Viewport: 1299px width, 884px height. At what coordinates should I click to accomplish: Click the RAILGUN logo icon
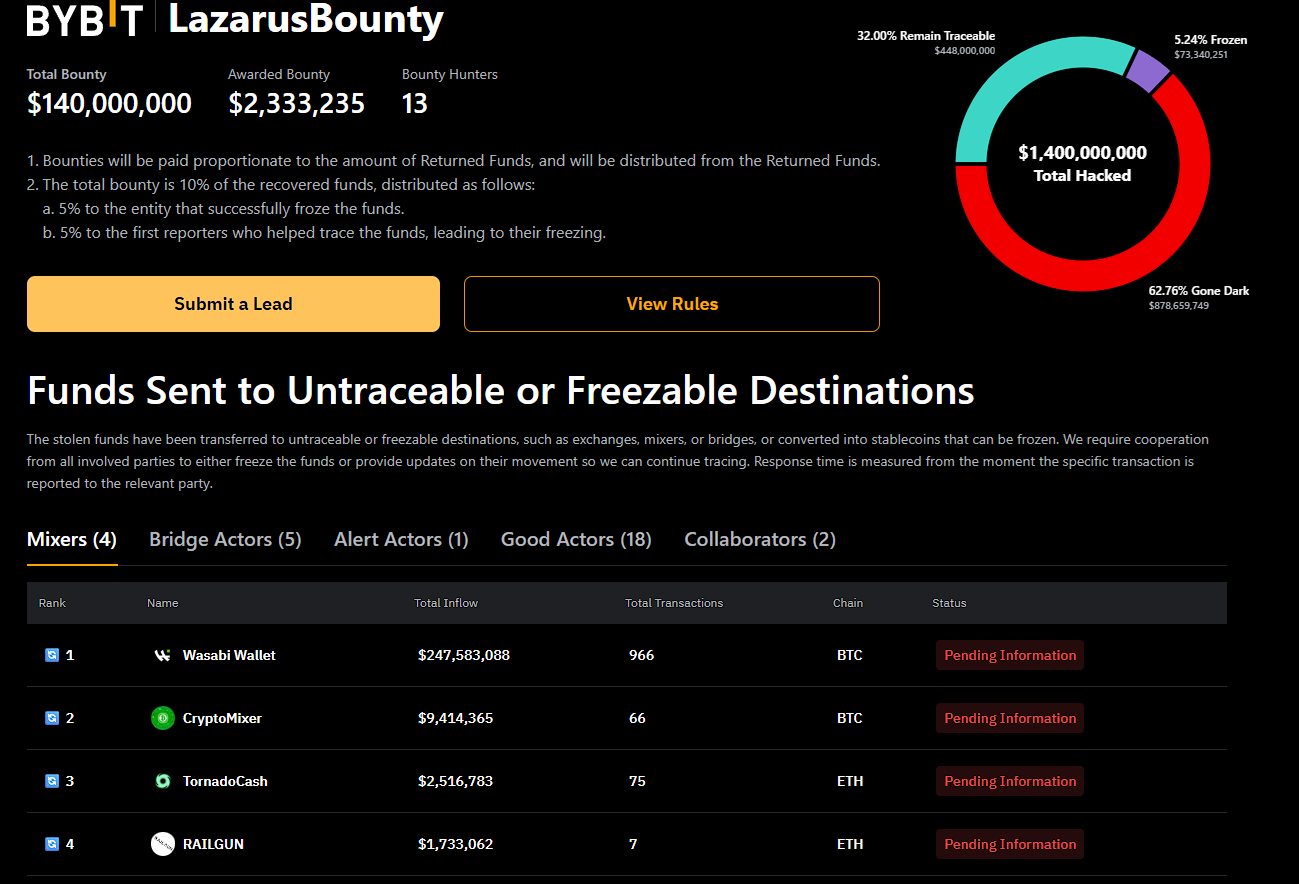coord(162,844)
